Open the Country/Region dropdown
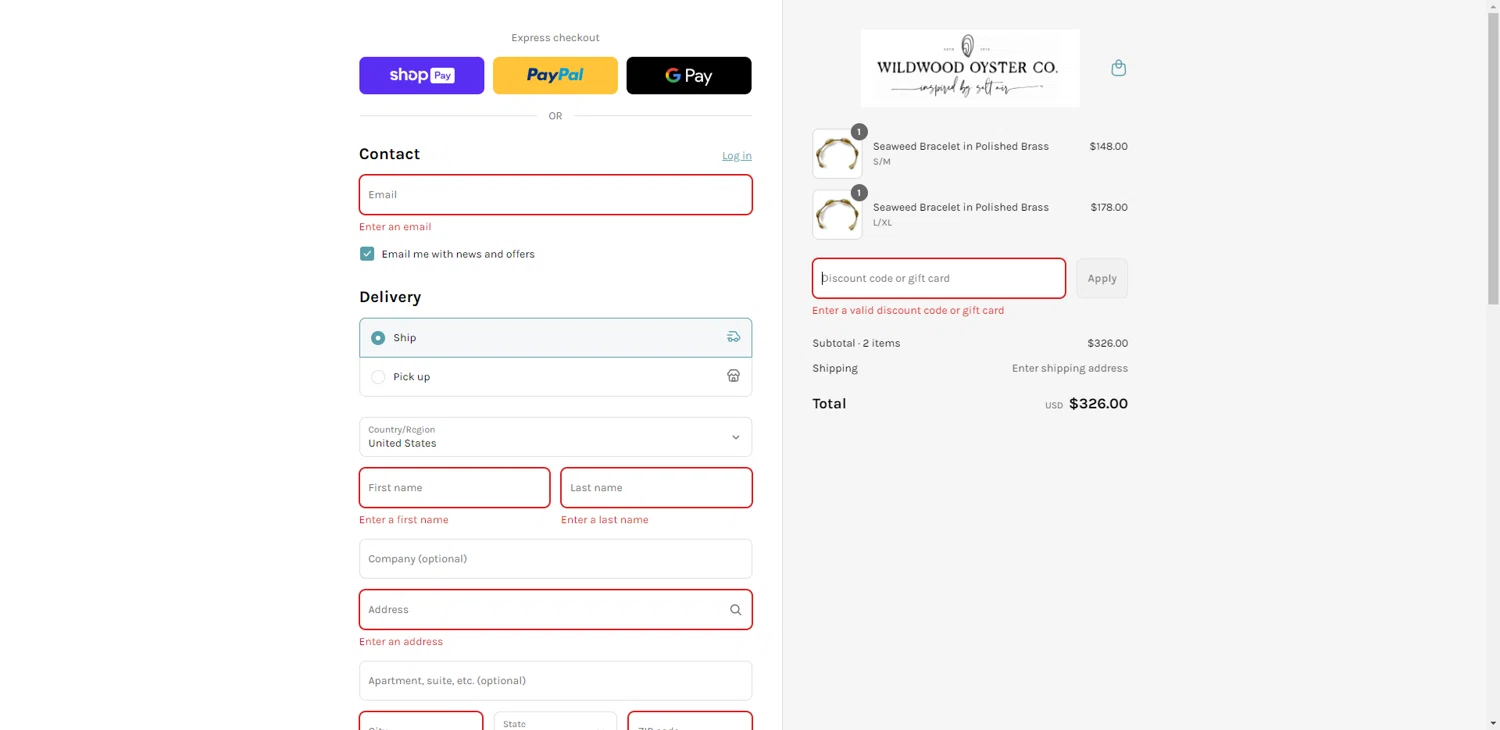Viewport: 1500px width, 730px height. [555, 437]
